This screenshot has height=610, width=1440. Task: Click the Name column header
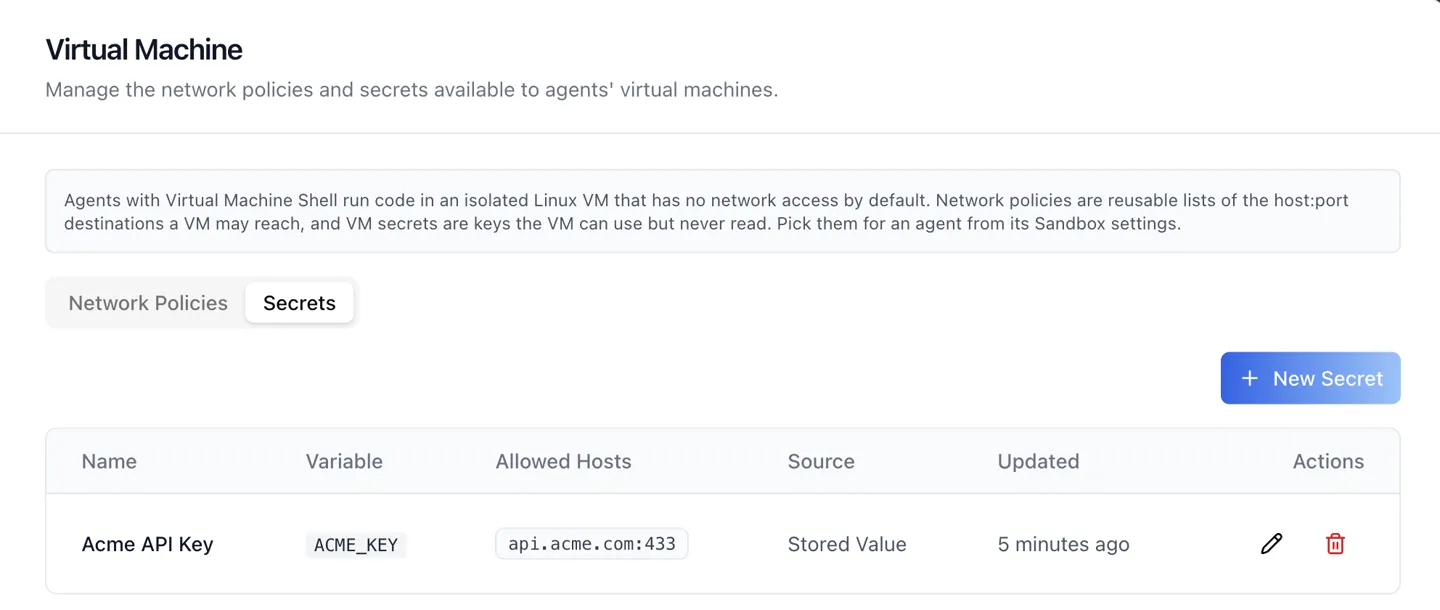point(109,461)
